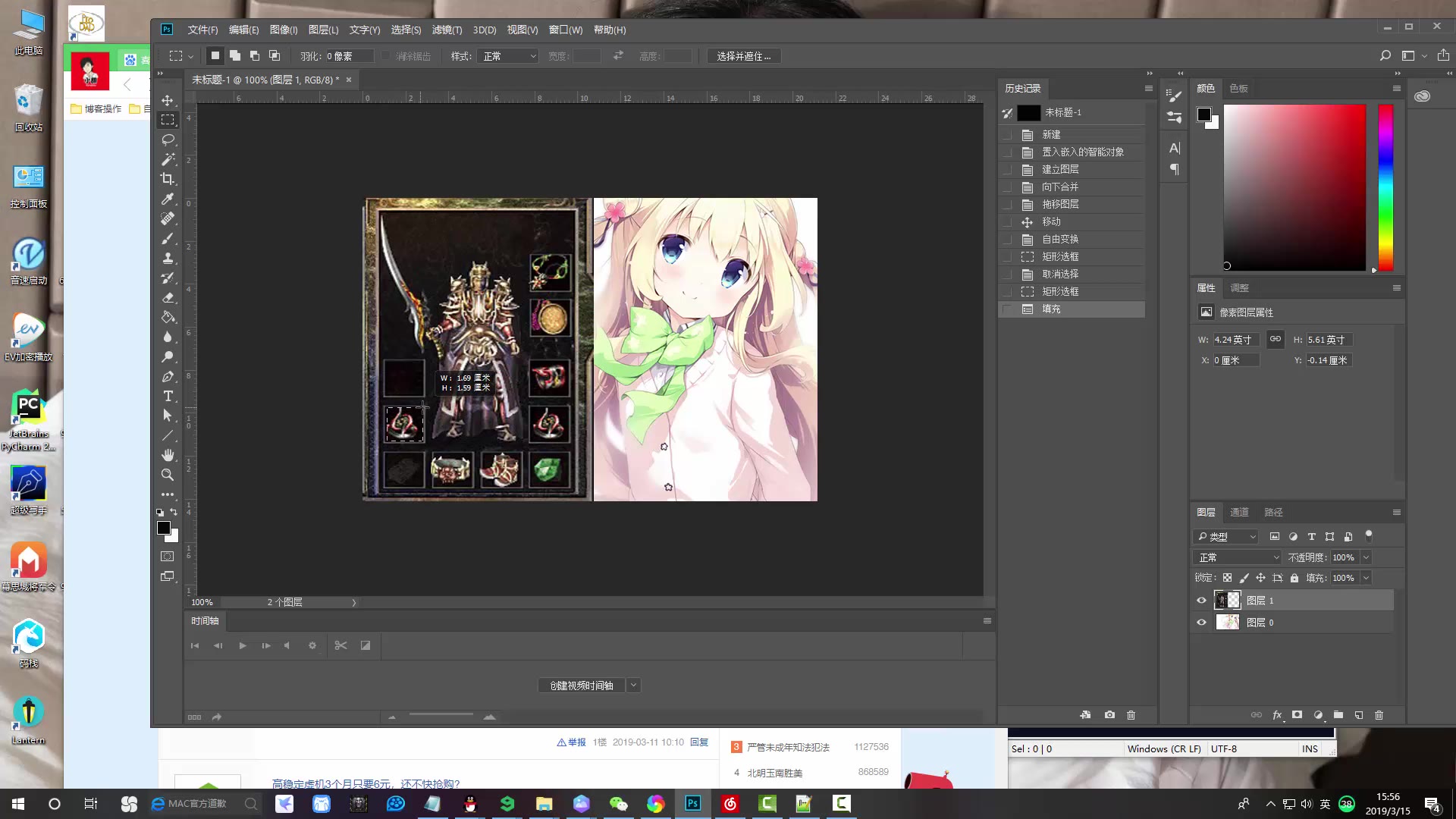Click 创建视频时间轴 button
The height and width of the screenshot is (819, 1456).
(x=582, y=686)
